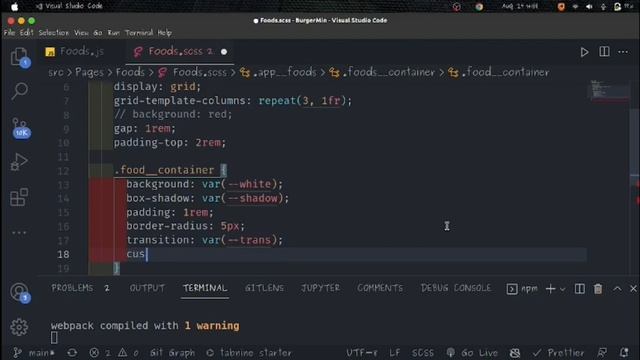This screenshot has height=360, width=640.
Task: Split the terminal panel
Action: (x=579, y=289)
